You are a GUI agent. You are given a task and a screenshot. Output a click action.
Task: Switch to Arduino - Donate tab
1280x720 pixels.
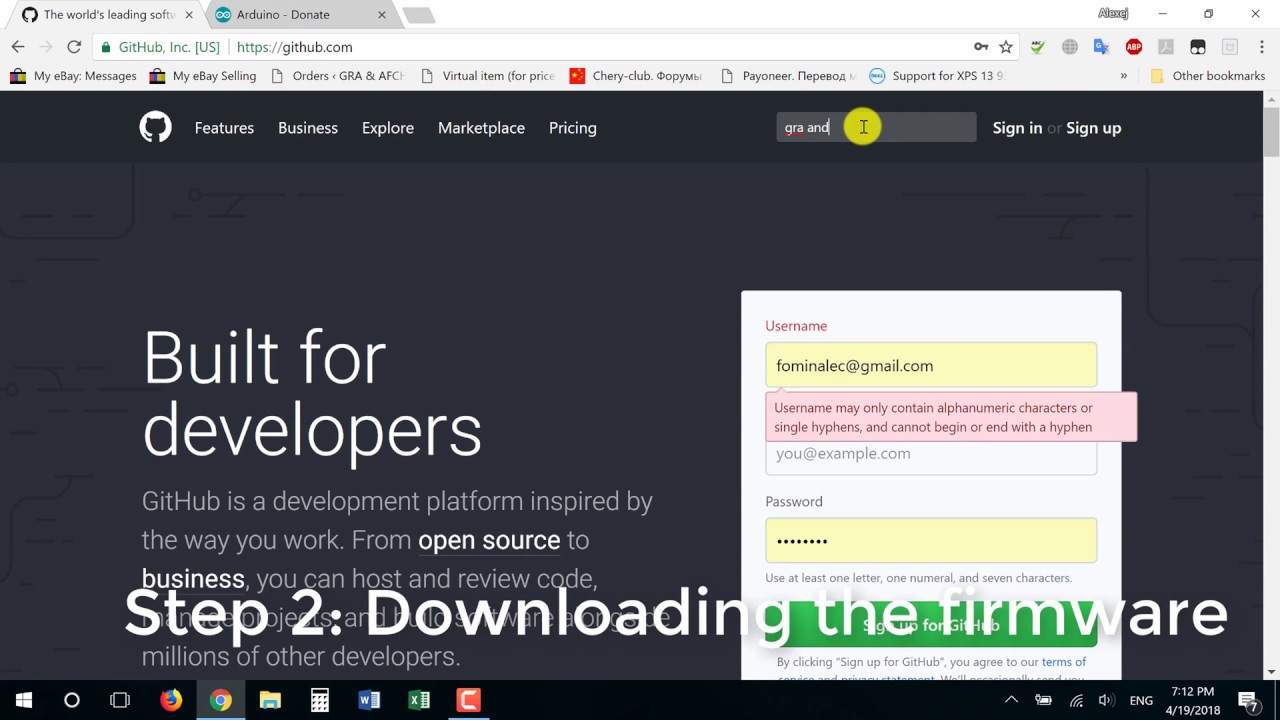click(298, 15)
